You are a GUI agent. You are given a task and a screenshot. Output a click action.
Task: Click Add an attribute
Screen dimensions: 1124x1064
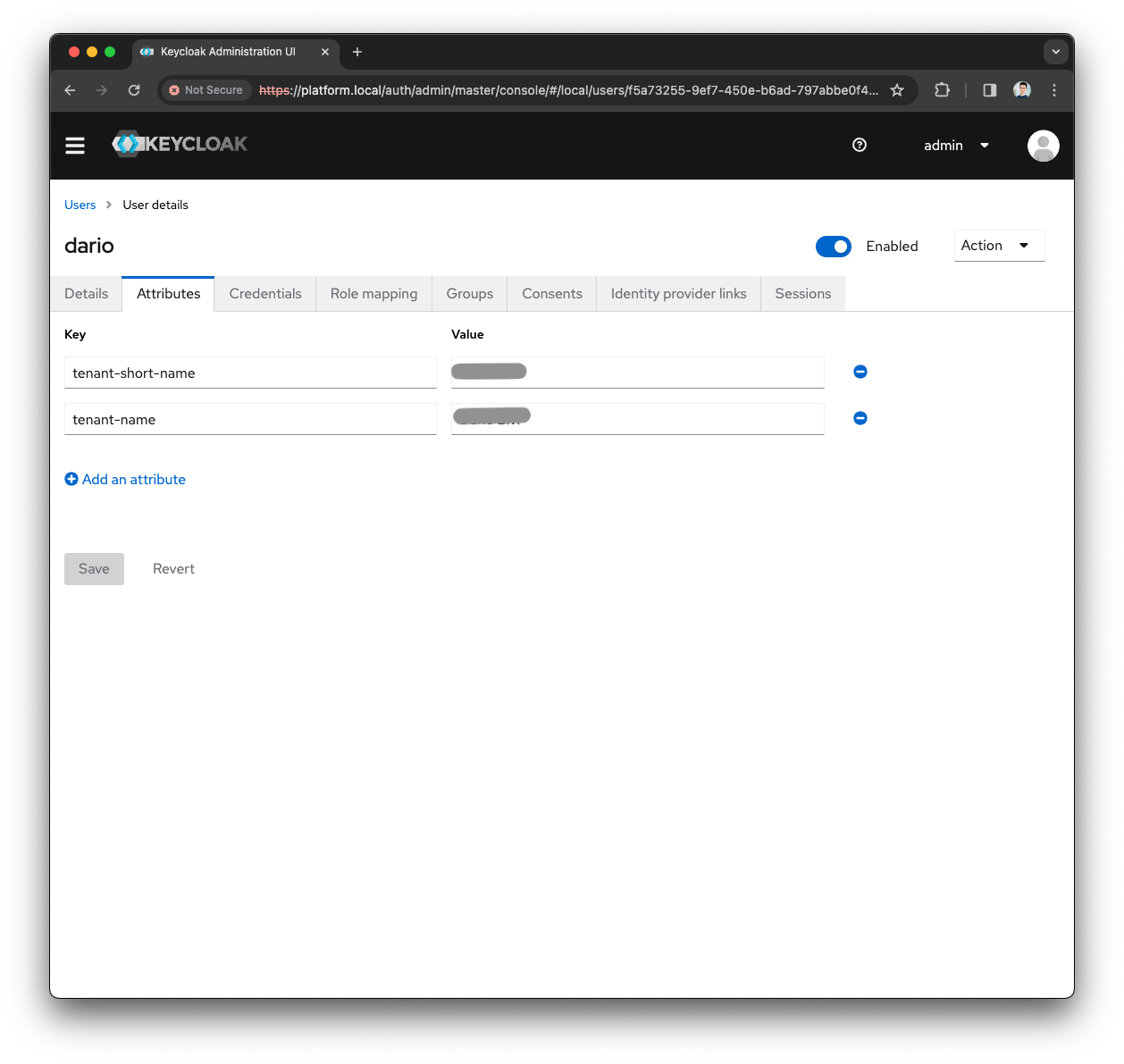point(125,479)
